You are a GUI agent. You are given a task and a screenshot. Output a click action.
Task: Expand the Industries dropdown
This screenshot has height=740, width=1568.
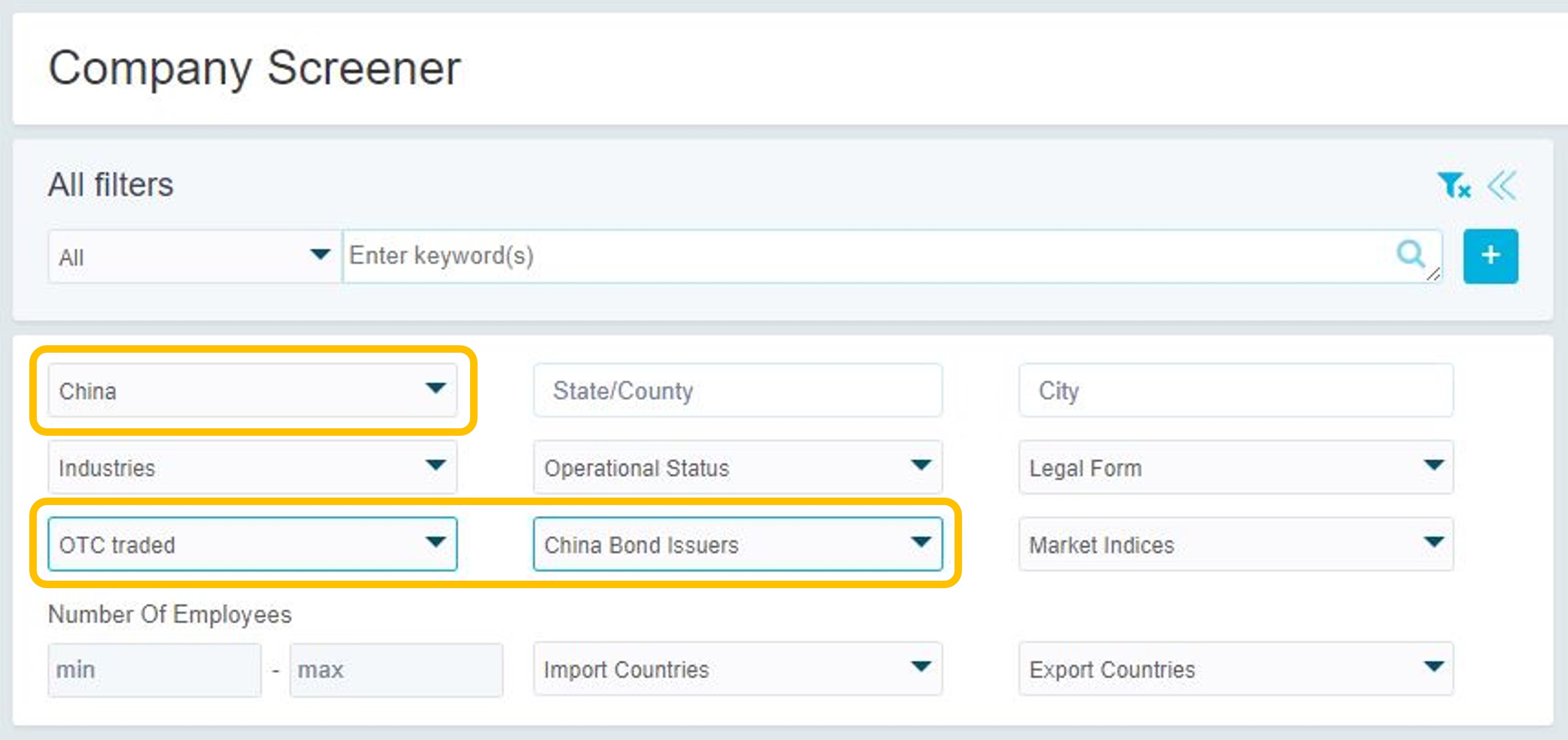point(252,467)
